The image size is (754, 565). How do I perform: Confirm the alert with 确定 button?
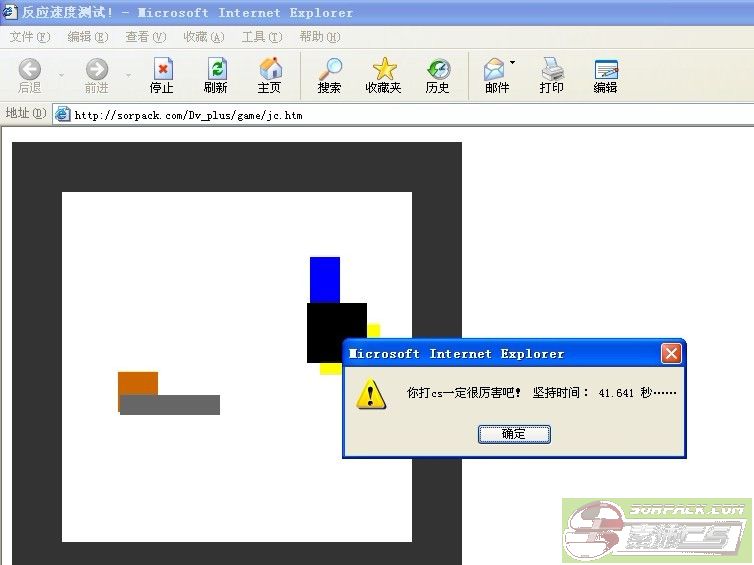click(x=514, y=434)
